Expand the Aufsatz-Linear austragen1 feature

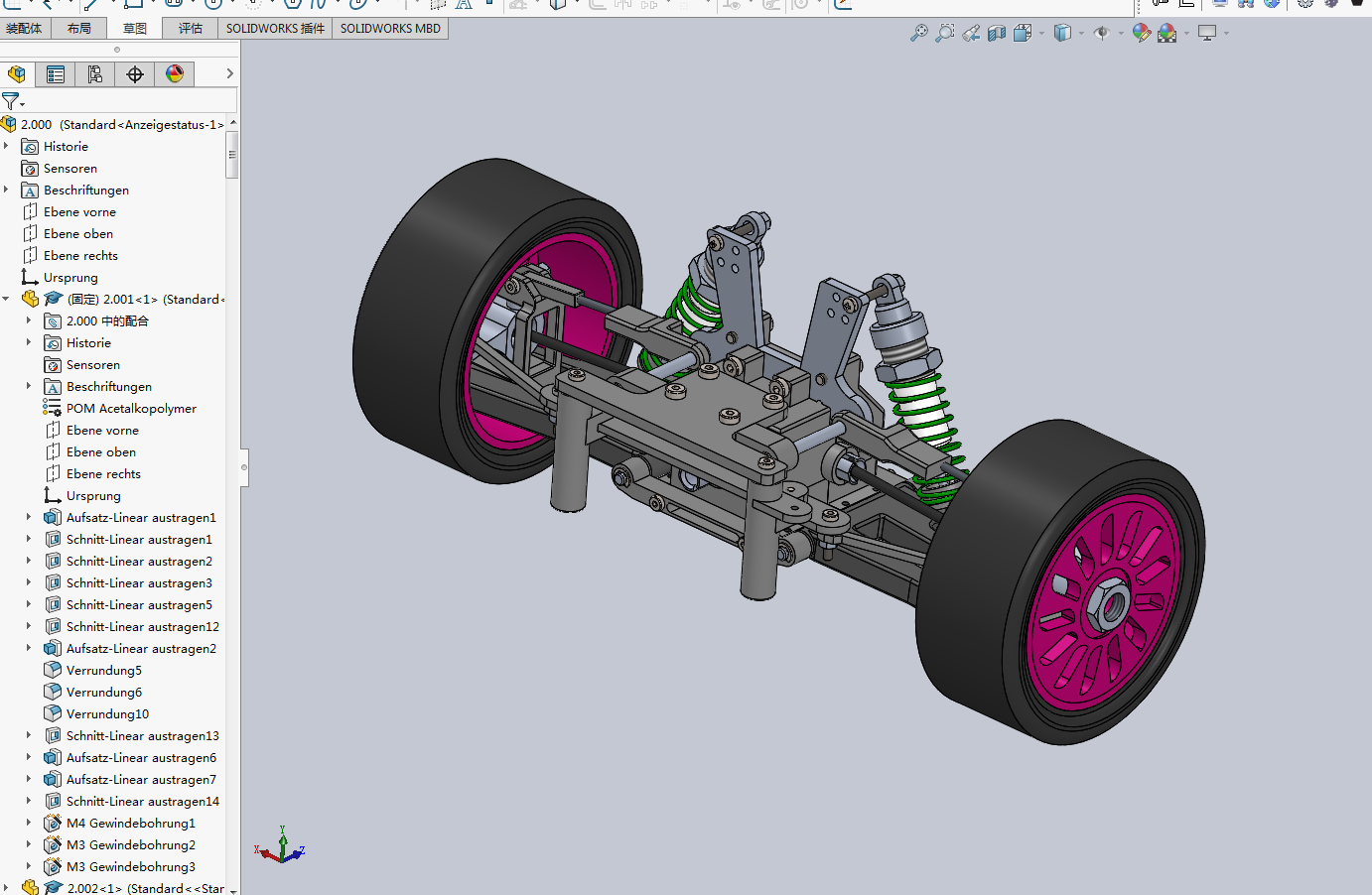pos(29,517)
